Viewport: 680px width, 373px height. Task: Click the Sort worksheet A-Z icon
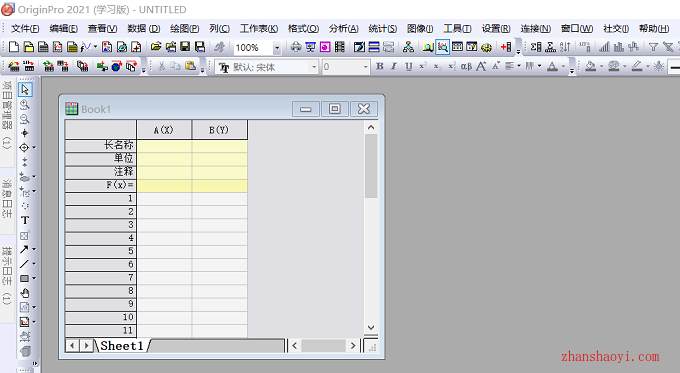[x=565, y=47]
